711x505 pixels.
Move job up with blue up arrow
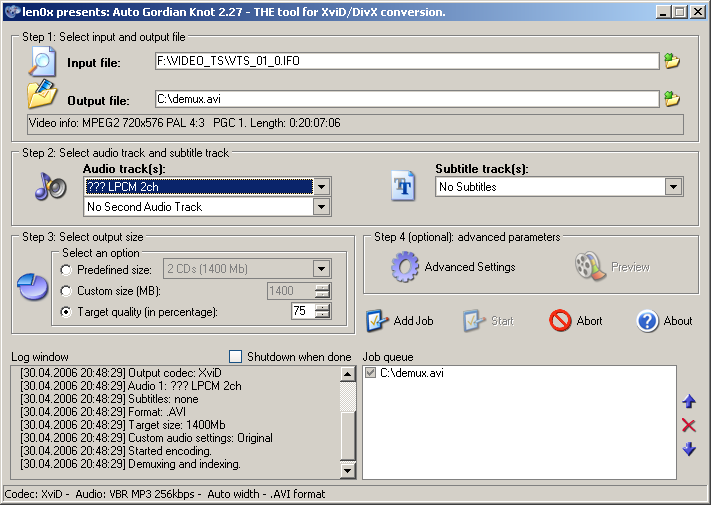tap(689, 401)
